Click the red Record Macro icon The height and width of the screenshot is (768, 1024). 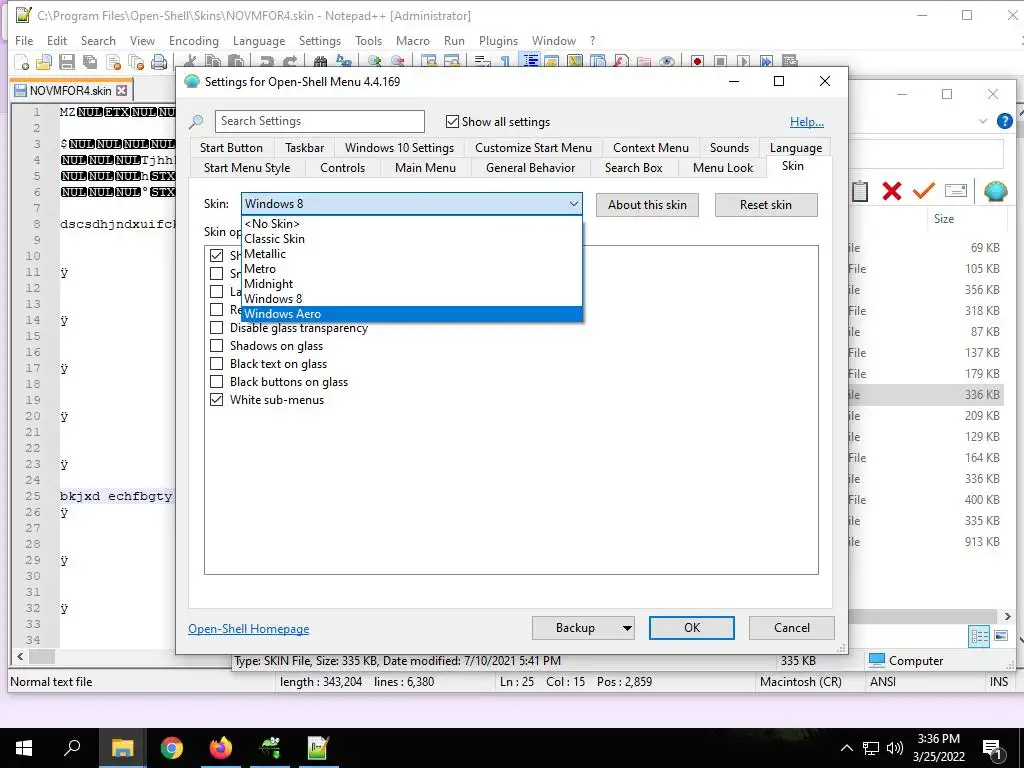(x=697, y=62)
